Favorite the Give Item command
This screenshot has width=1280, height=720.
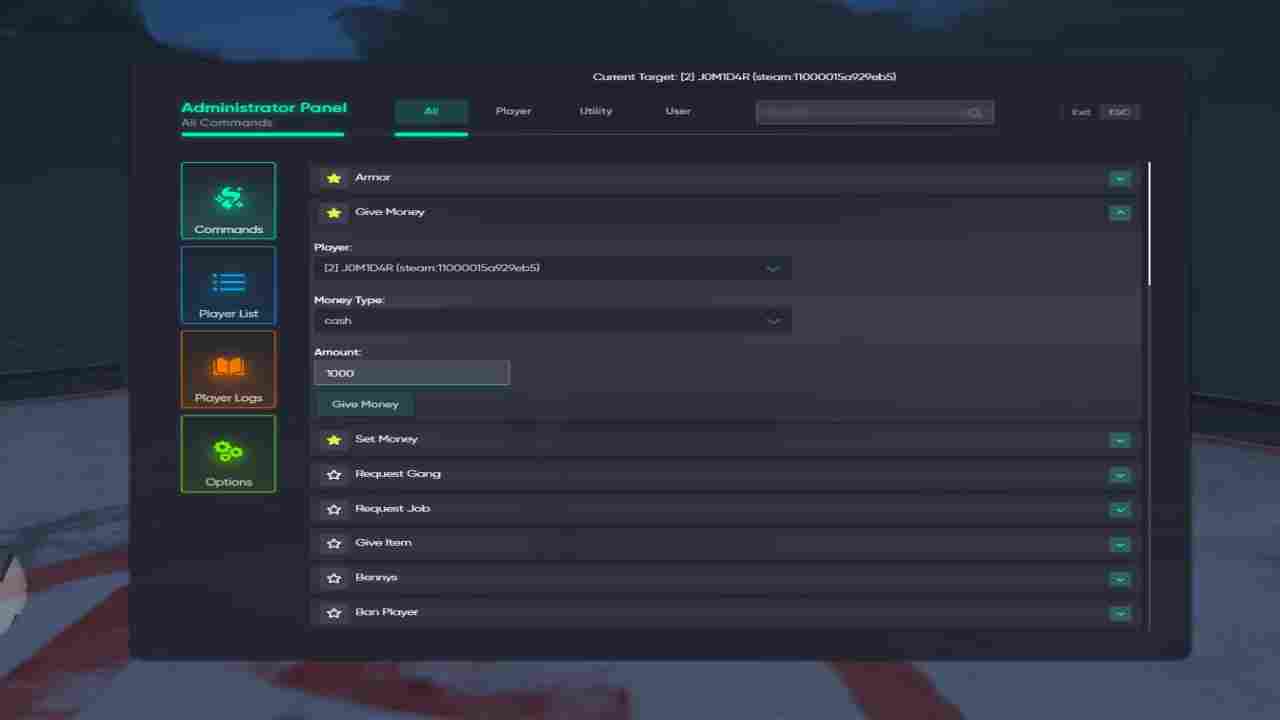[x=333, y=543]
